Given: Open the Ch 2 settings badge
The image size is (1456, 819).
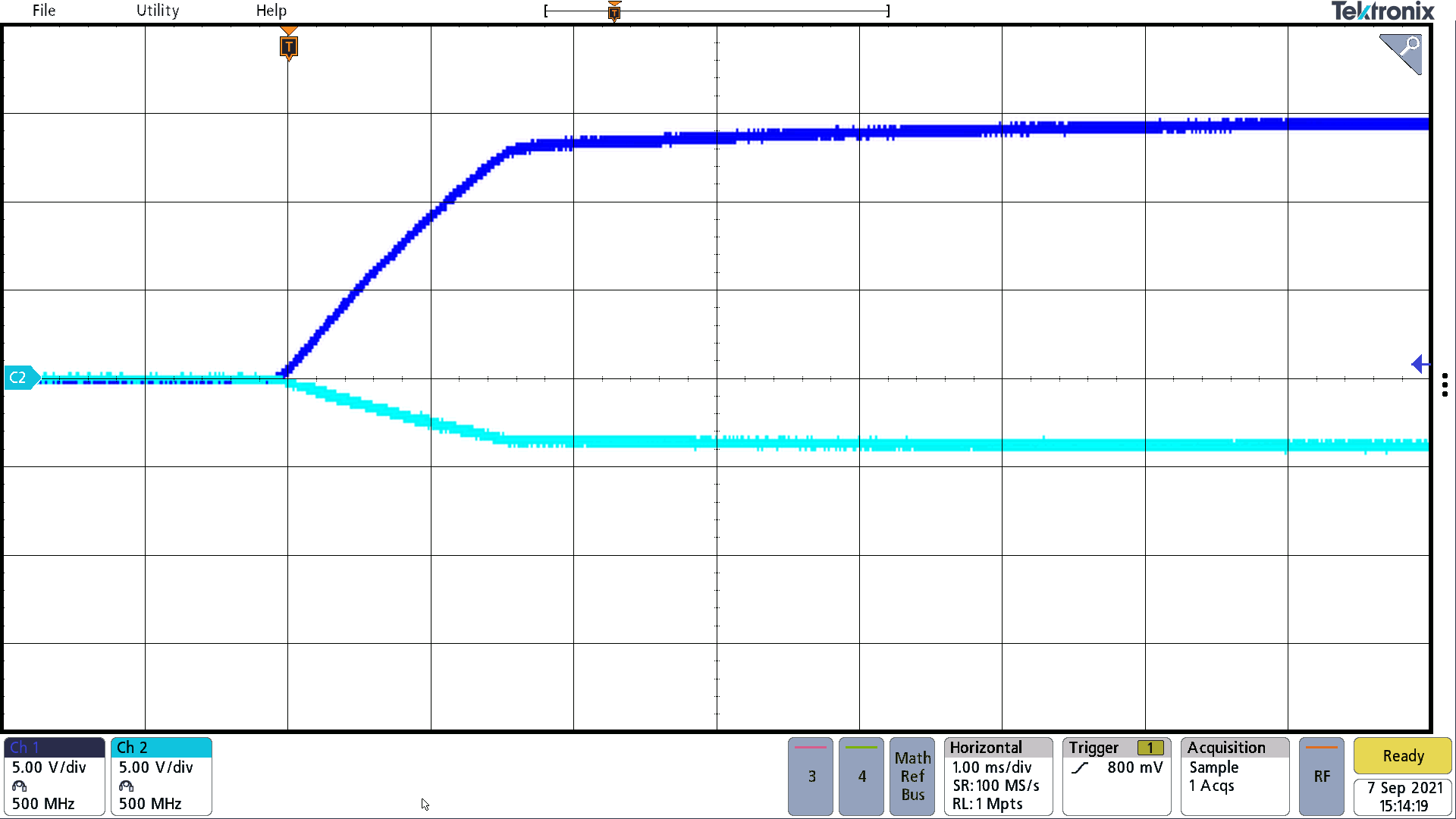Looking at the screenshot, I should 162,777.
